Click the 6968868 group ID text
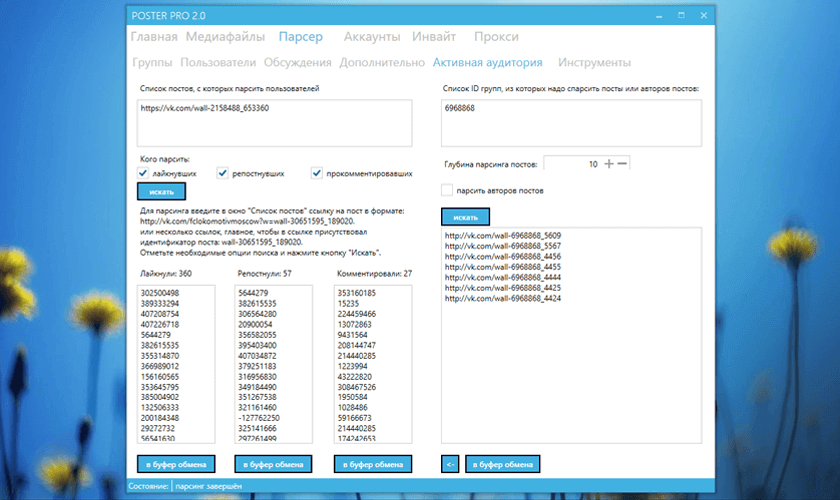Image resolution: width=840 pixels, height=500 pixels. [459, 108]
